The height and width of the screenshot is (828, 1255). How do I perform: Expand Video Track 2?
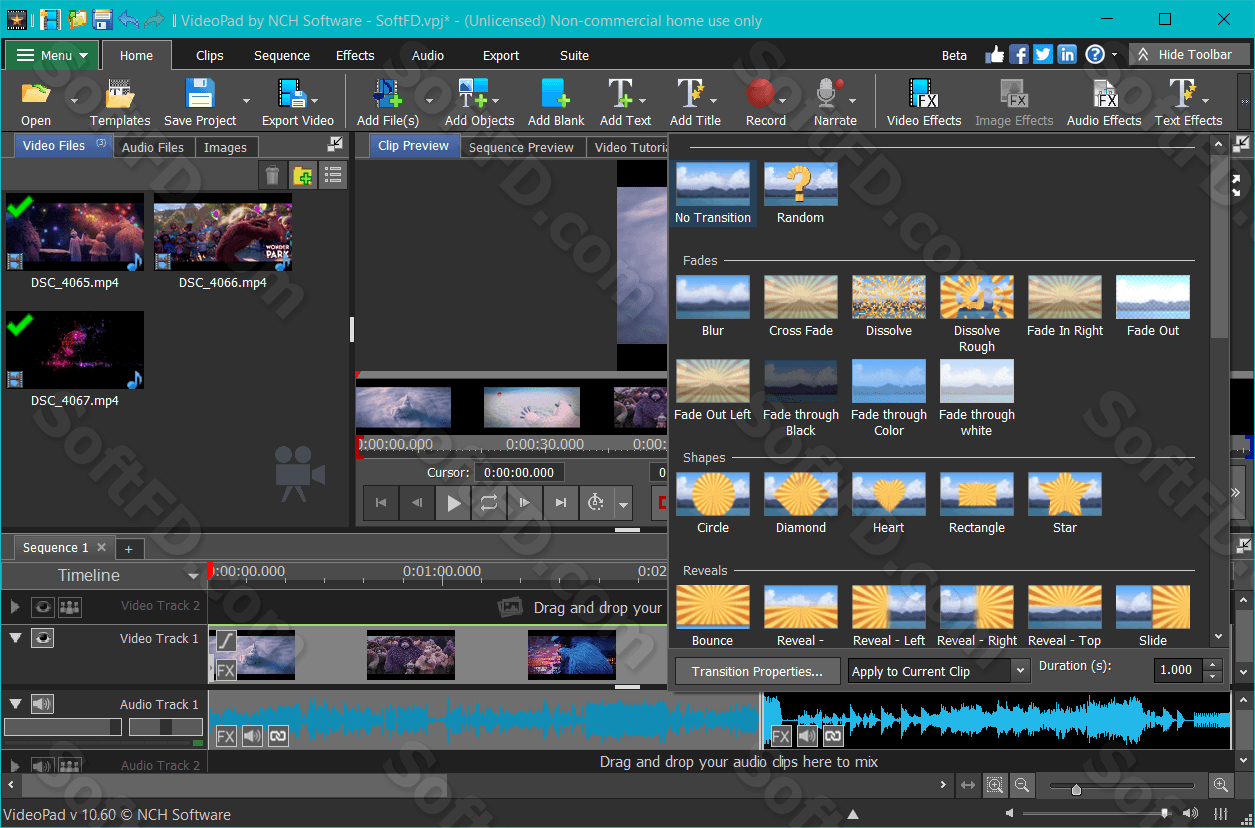pyautogui.click(x=15, y=606)
